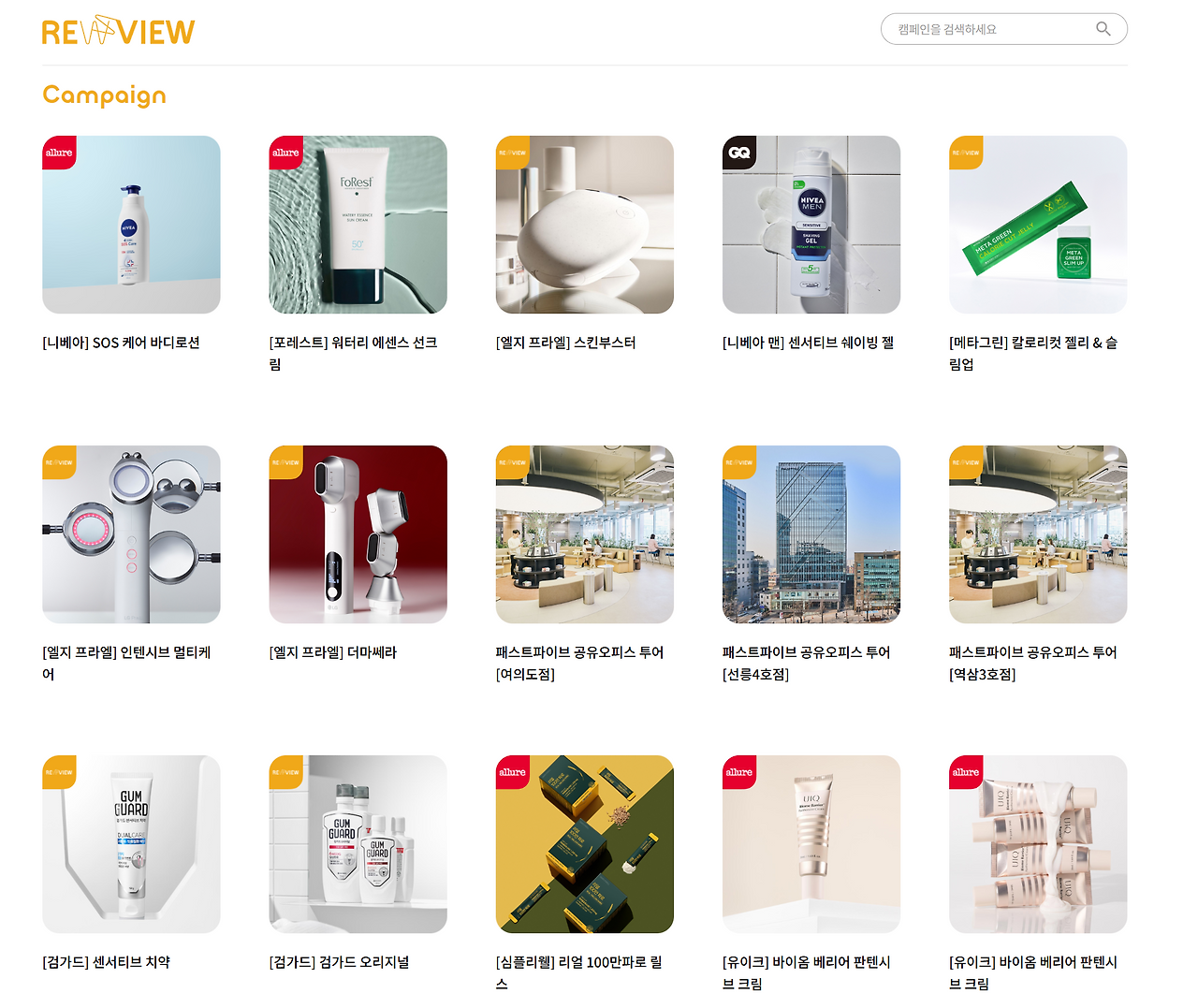Open the Gum Guard Original mouthwash image
This screenshot has width=1198, height=1008.
pos(358,844)
